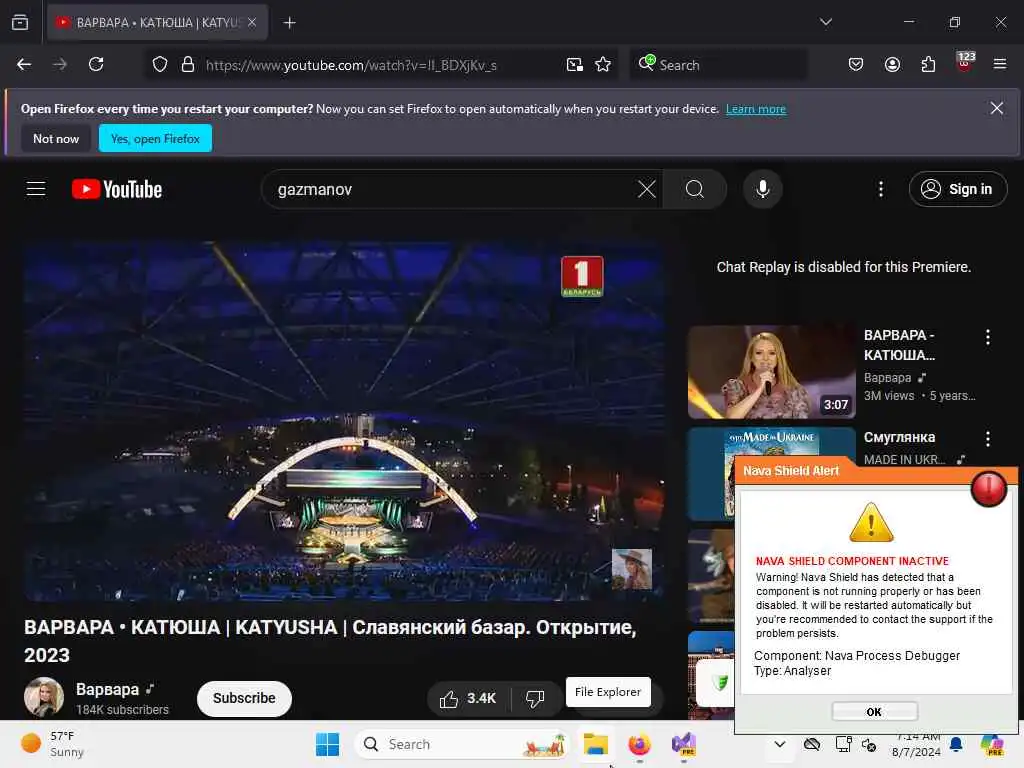Show hidden system tray icons
Viewport: 1024px width, 768px height.
pyautogui.click(x=780, y=744)
